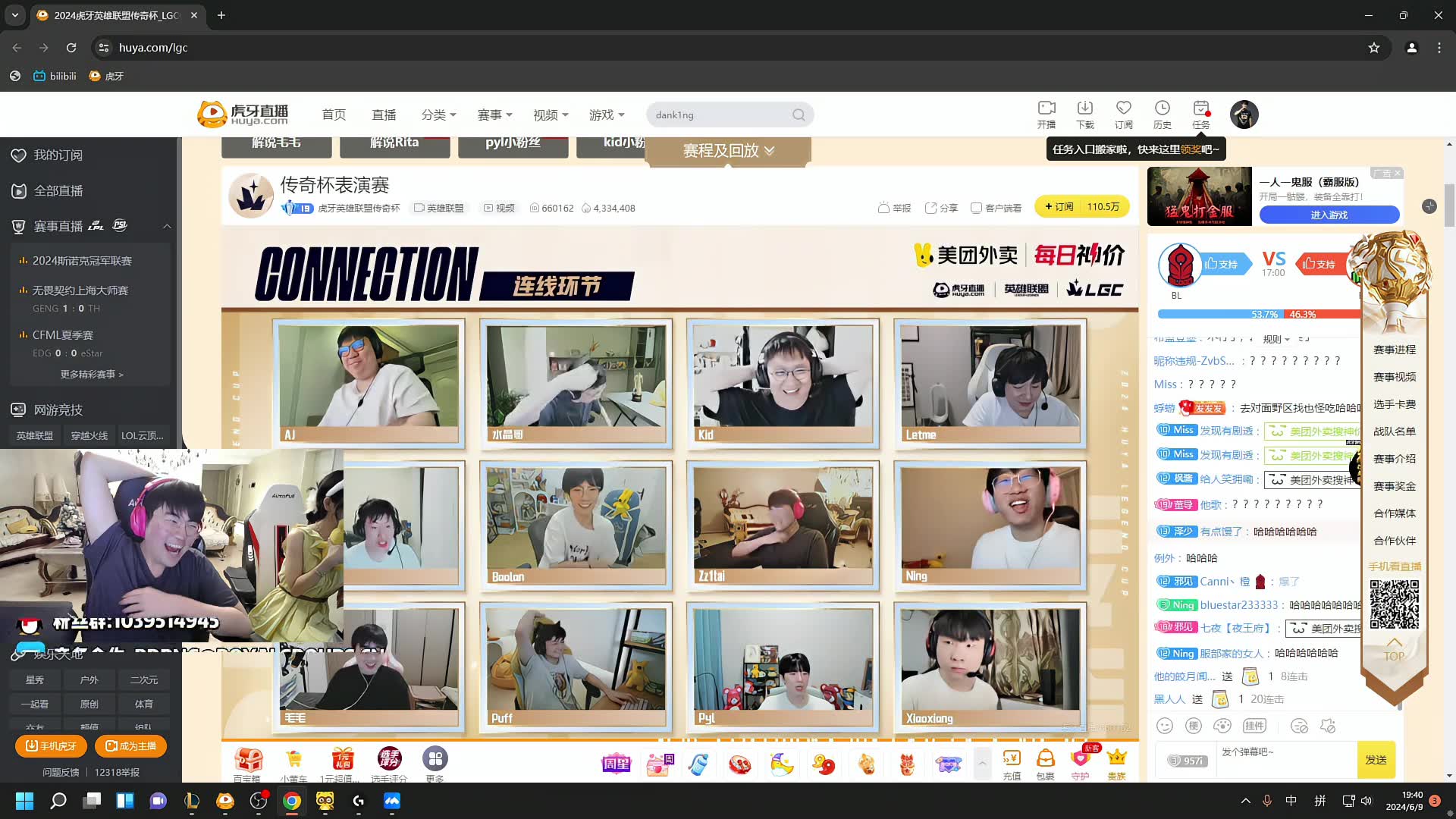Open the 充值 recharge icon
Image resolution: width=1456 pixels, height=819 pixels.
click(1012, 764)
